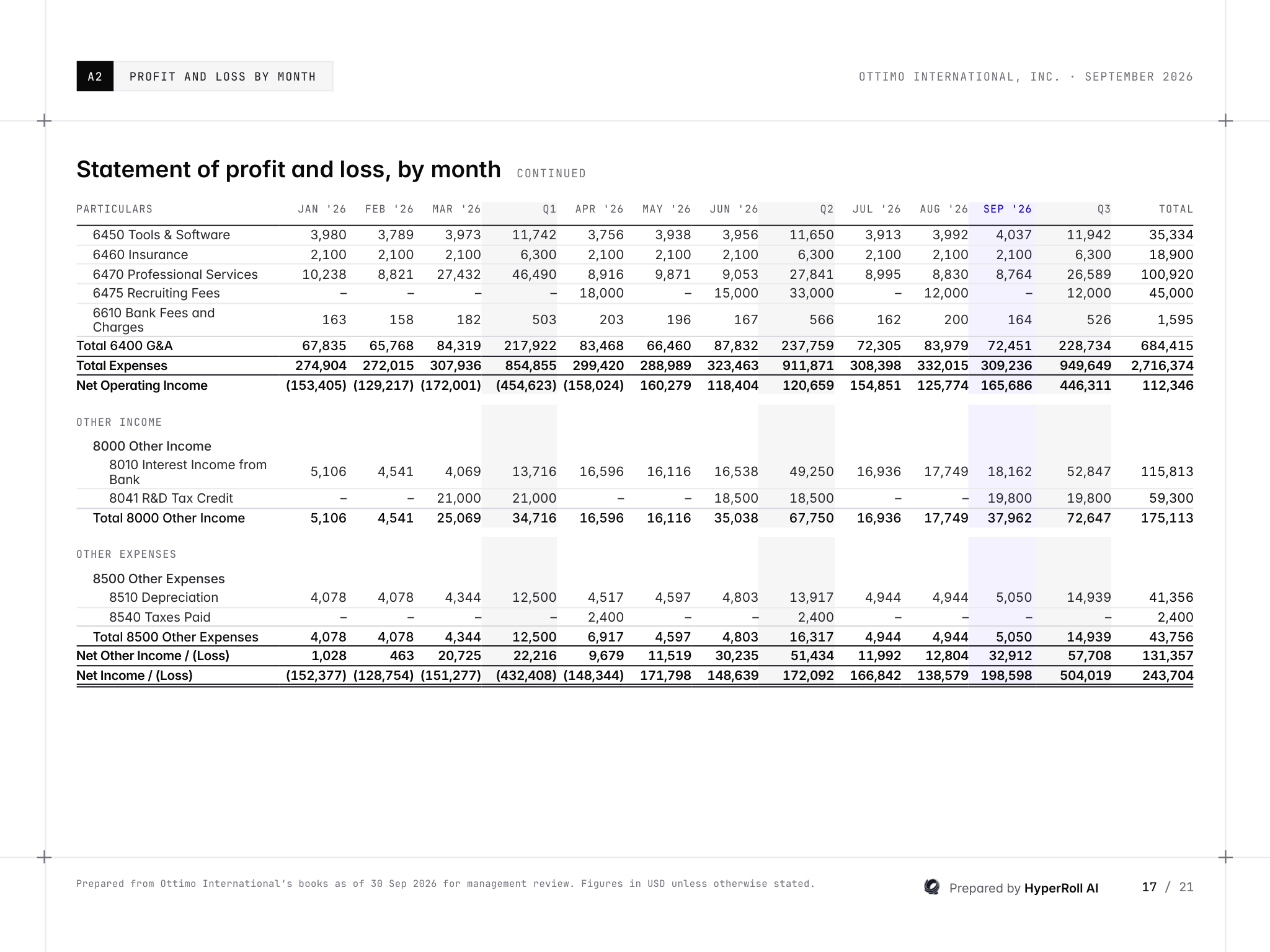Click the Net Operating Income row label
The width and height of the screenshot is (1270, 952).
point(142,386)
